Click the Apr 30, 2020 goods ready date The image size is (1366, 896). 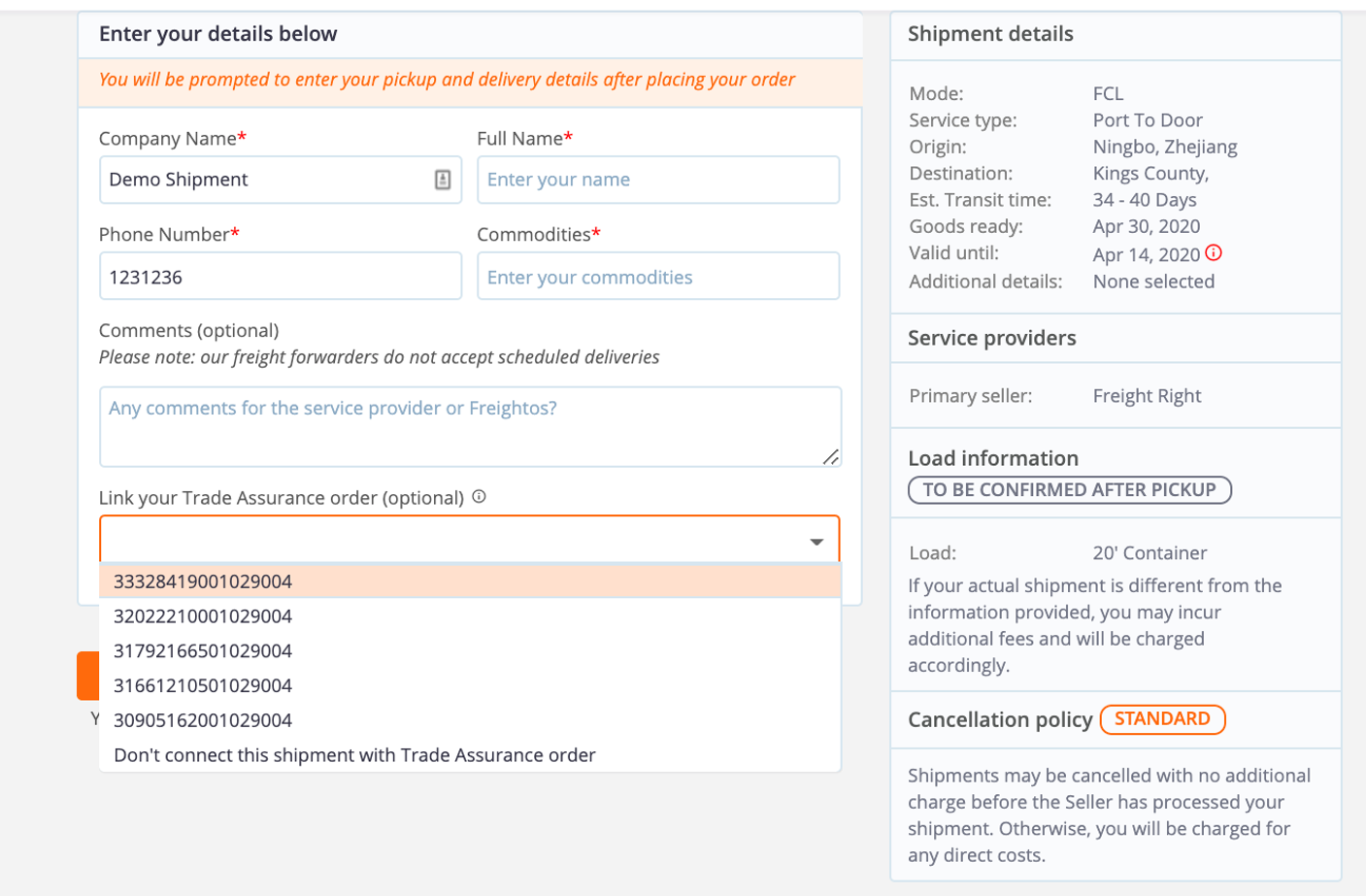(x=1147, y=226)
